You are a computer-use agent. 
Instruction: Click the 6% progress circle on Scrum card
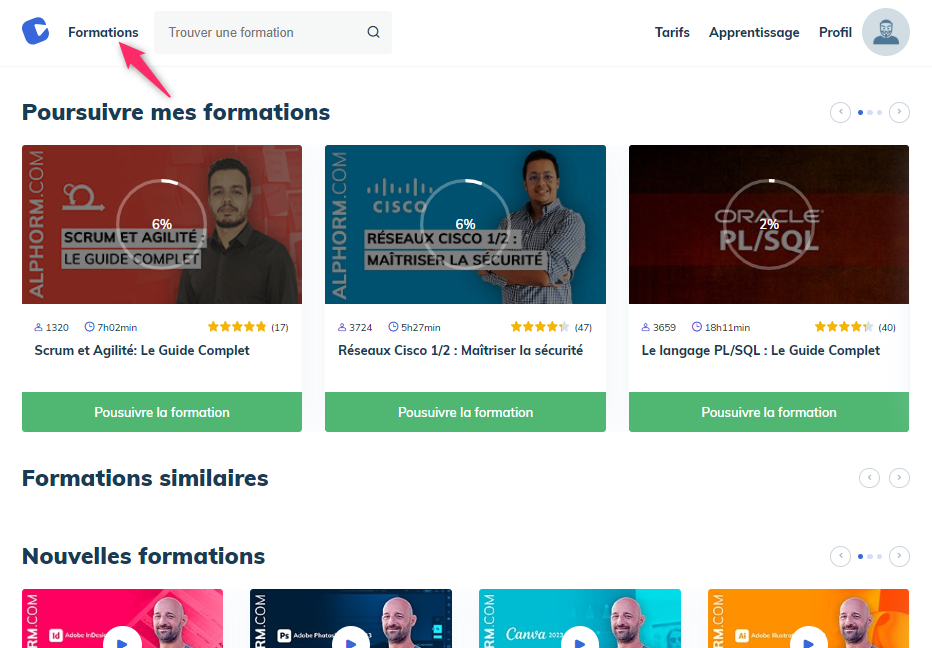162,224
